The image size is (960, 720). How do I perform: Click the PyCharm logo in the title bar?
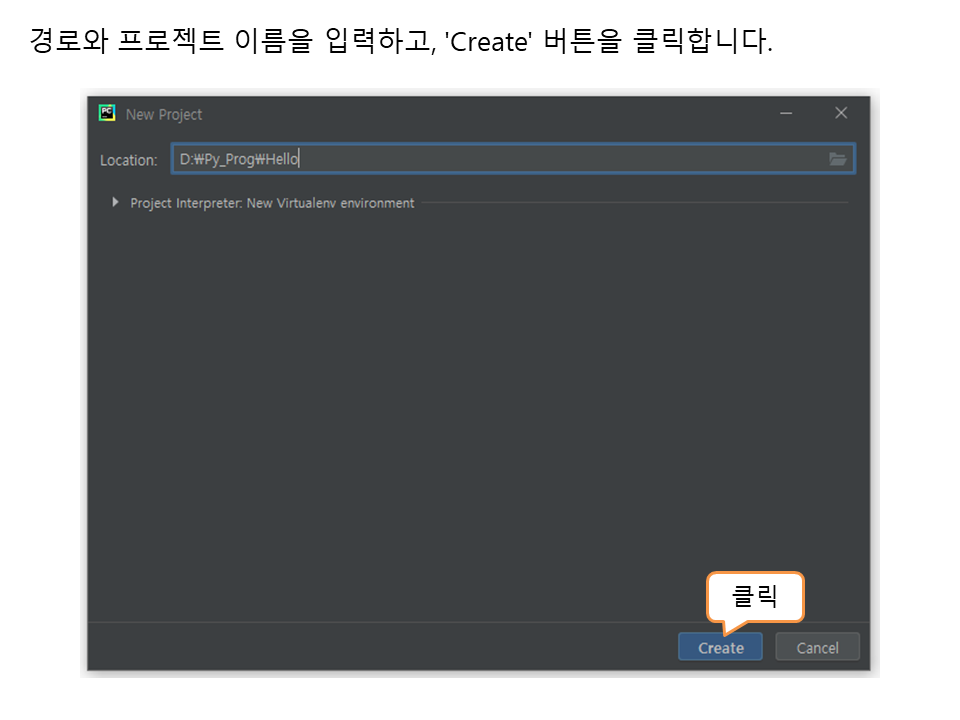click(107, 114)
